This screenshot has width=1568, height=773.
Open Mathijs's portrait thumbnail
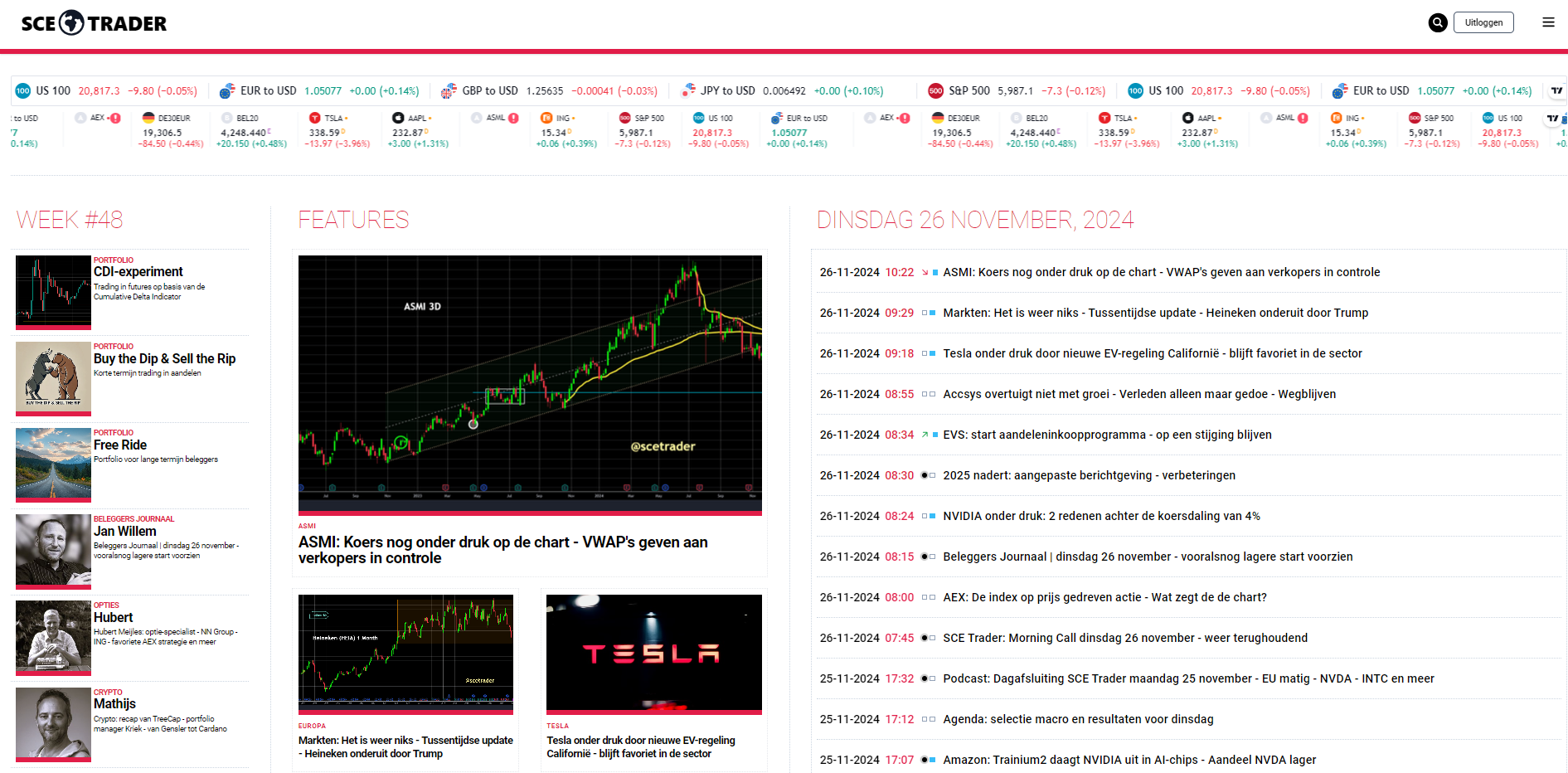click(x=53, y=724)
